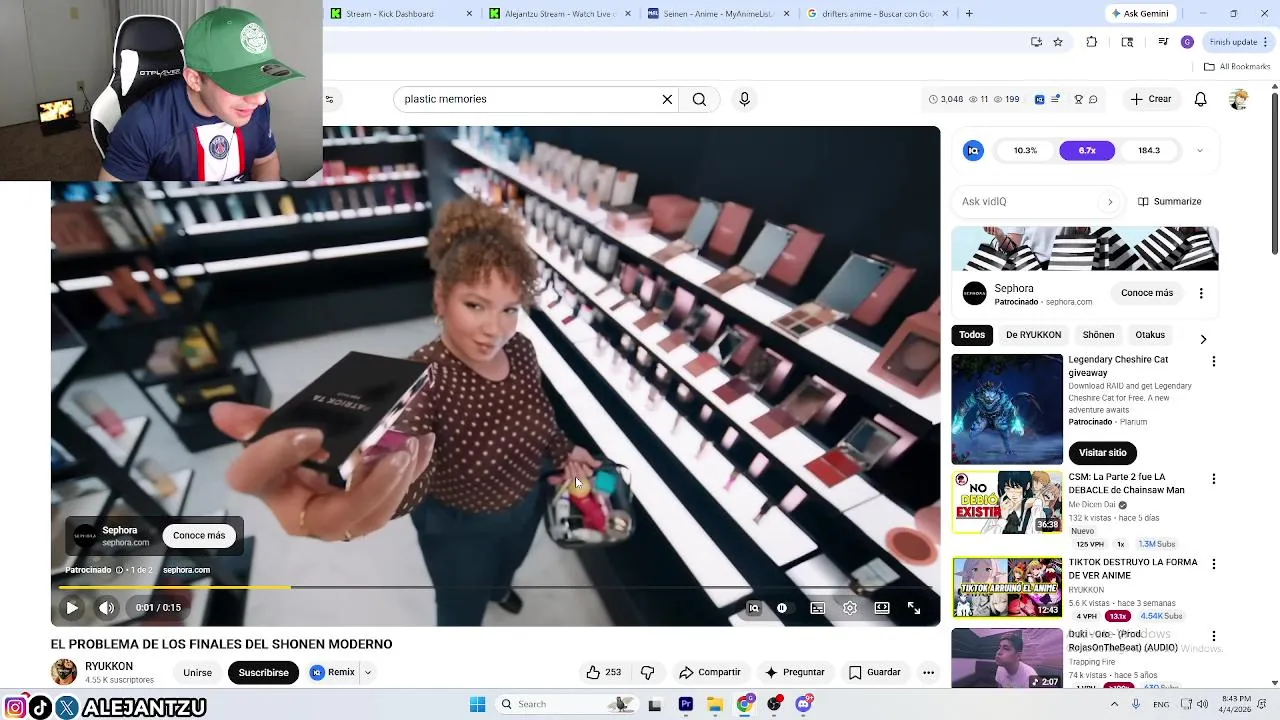Select the Shōnen filter chip

point(1098,335)
